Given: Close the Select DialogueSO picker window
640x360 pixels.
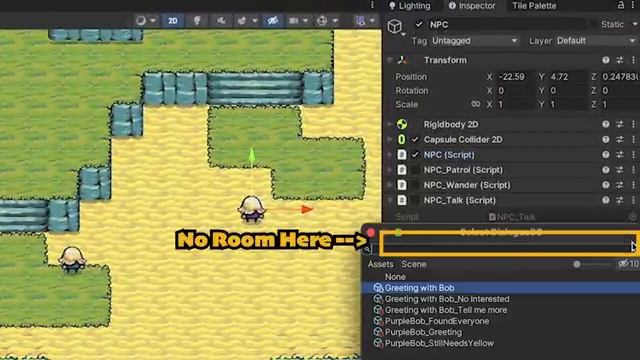Looking at the screenshot, I should pos(371,233).
